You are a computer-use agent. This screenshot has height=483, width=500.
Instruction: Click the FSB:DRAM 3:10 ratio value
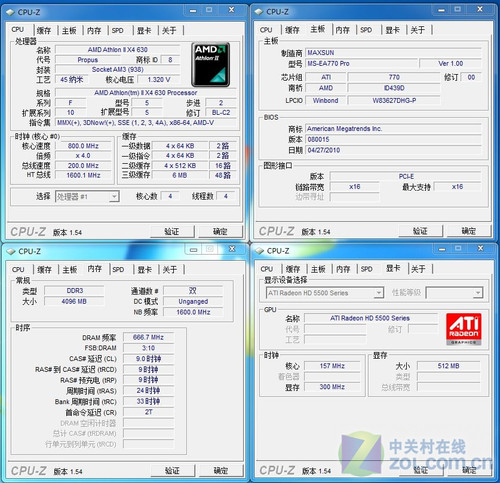(148, 348)
